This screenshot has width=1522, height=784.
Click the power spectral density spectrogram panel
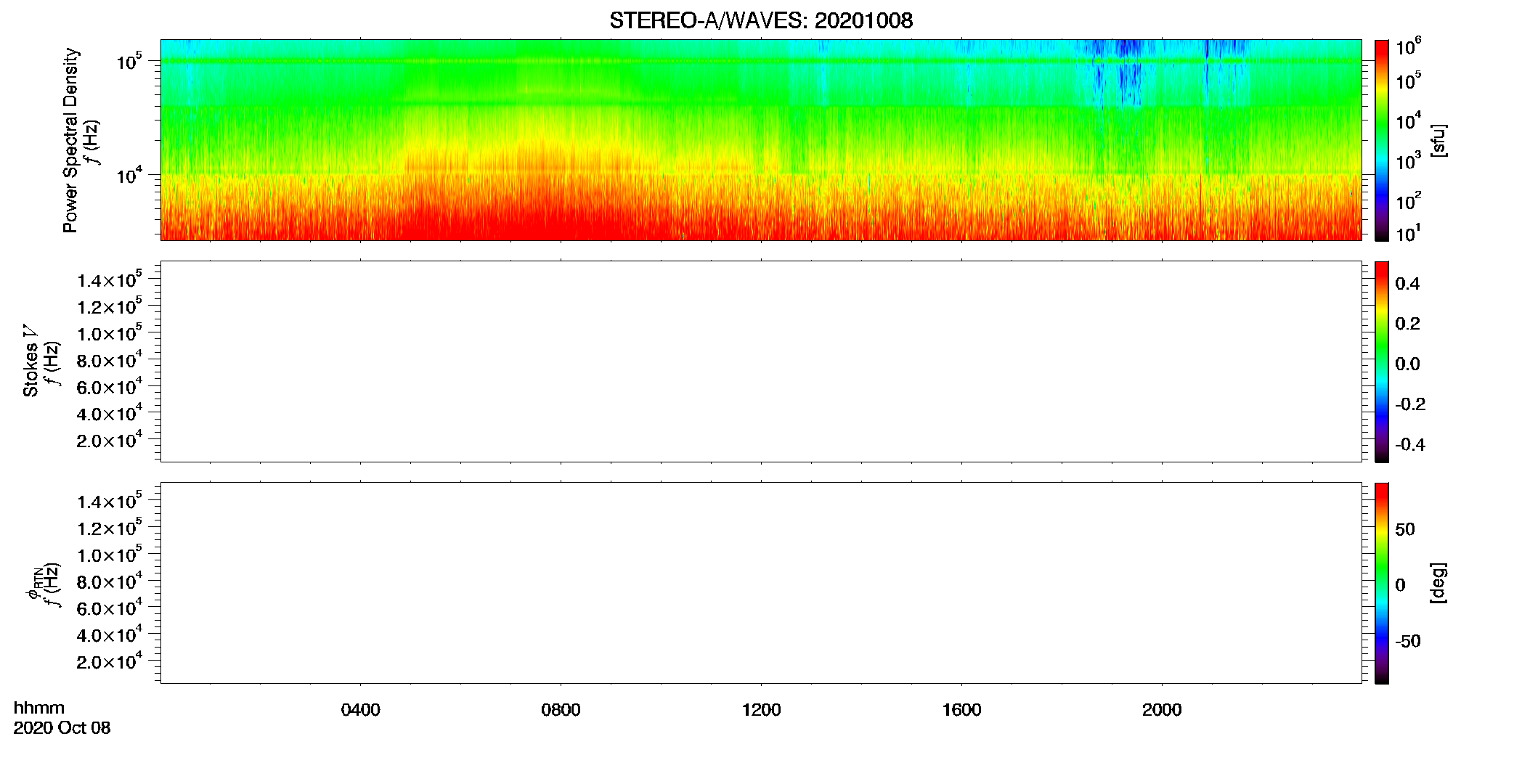761,140
